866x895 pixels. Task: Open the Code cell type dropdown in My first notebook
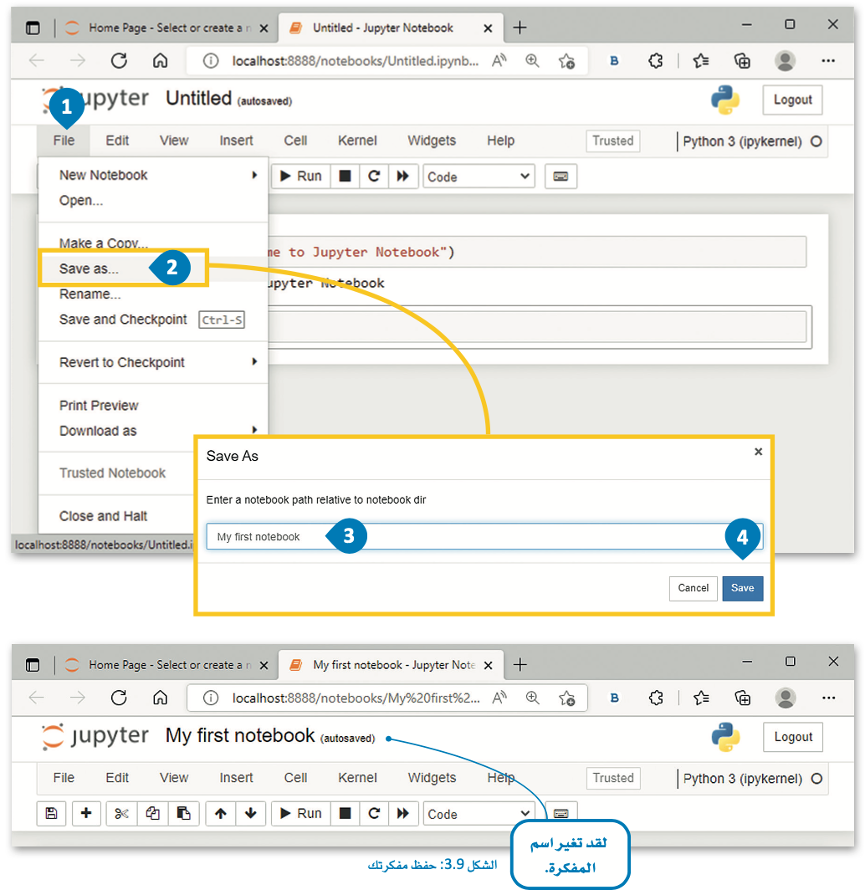(x=478, y=813)
